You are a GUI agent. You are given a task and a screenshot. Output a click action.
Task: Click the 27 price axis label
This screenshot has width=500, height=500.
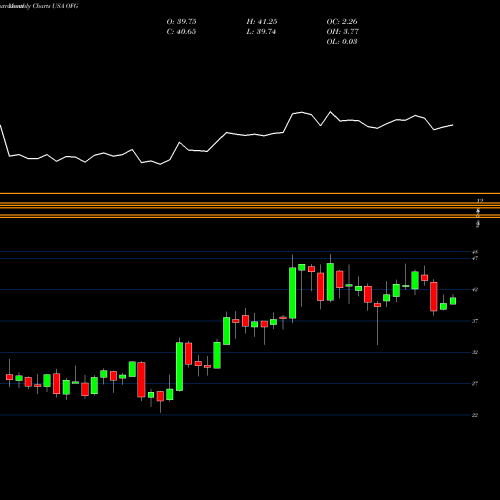[475, 384]
